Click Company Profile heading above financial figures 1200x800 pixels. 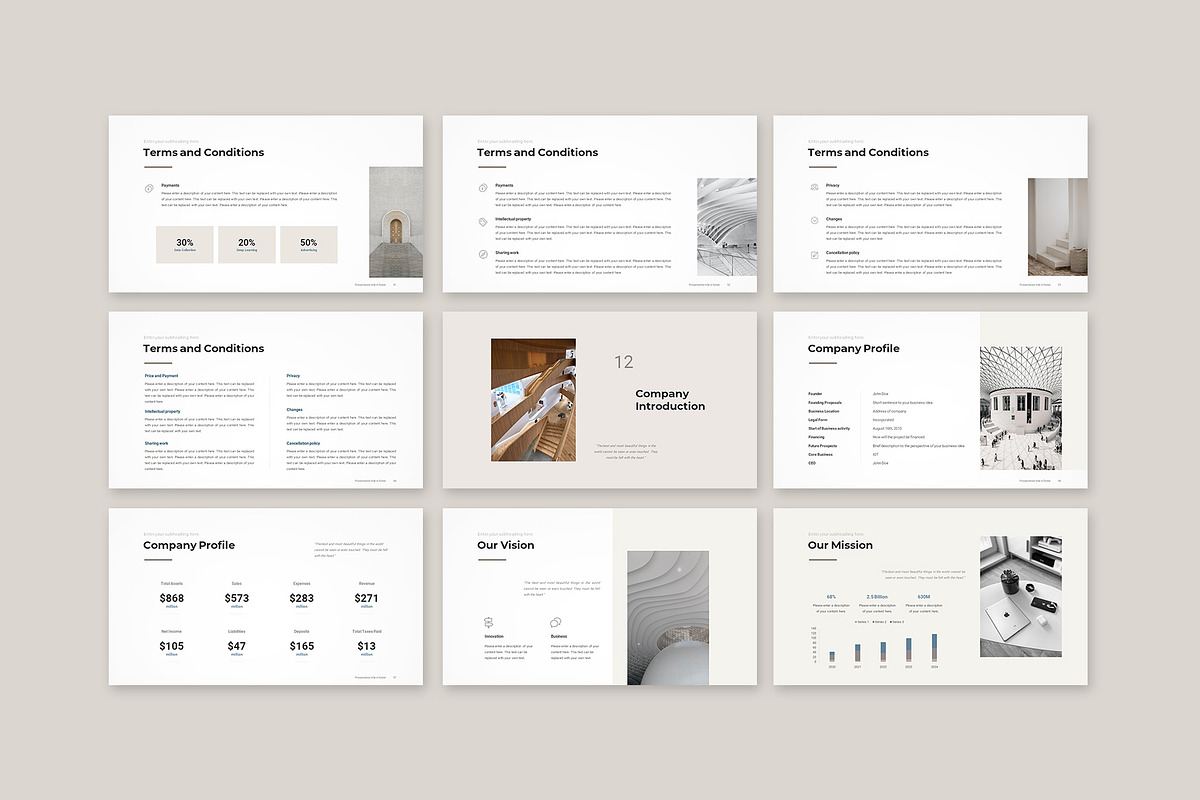tap(189, 545)
